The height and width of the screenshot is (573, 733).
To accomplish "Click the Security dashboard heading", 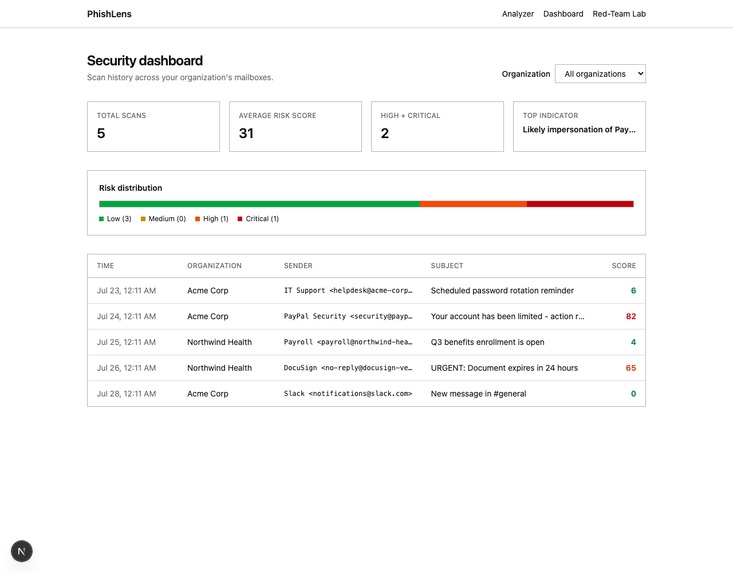I will tap(145, 61).
